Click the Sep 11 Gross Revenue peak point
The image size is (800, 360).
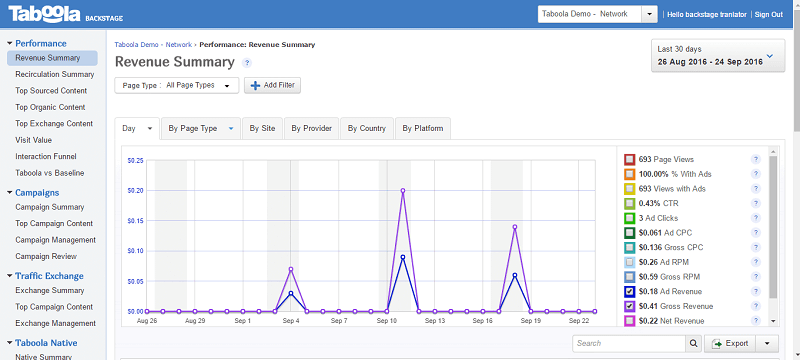click(x=403, y=191)
